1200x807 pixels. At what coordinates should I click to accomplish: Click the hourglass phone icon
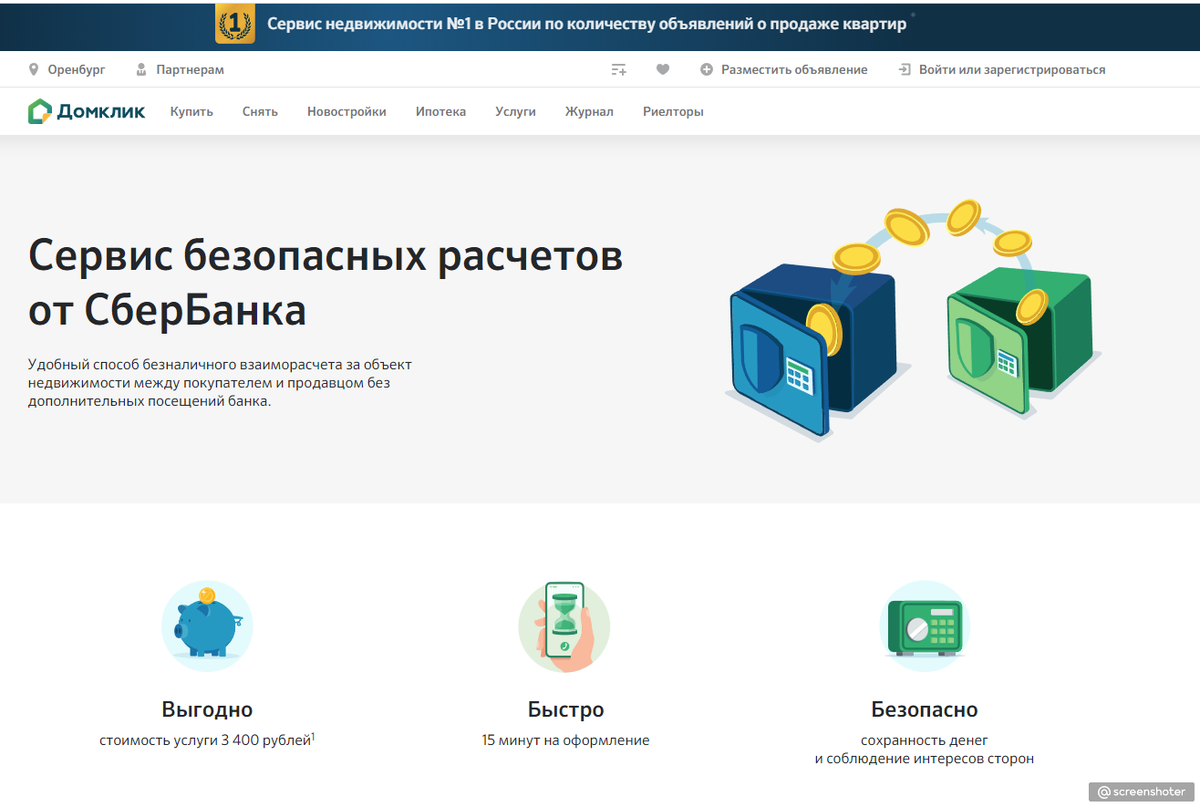click(564, 624)
